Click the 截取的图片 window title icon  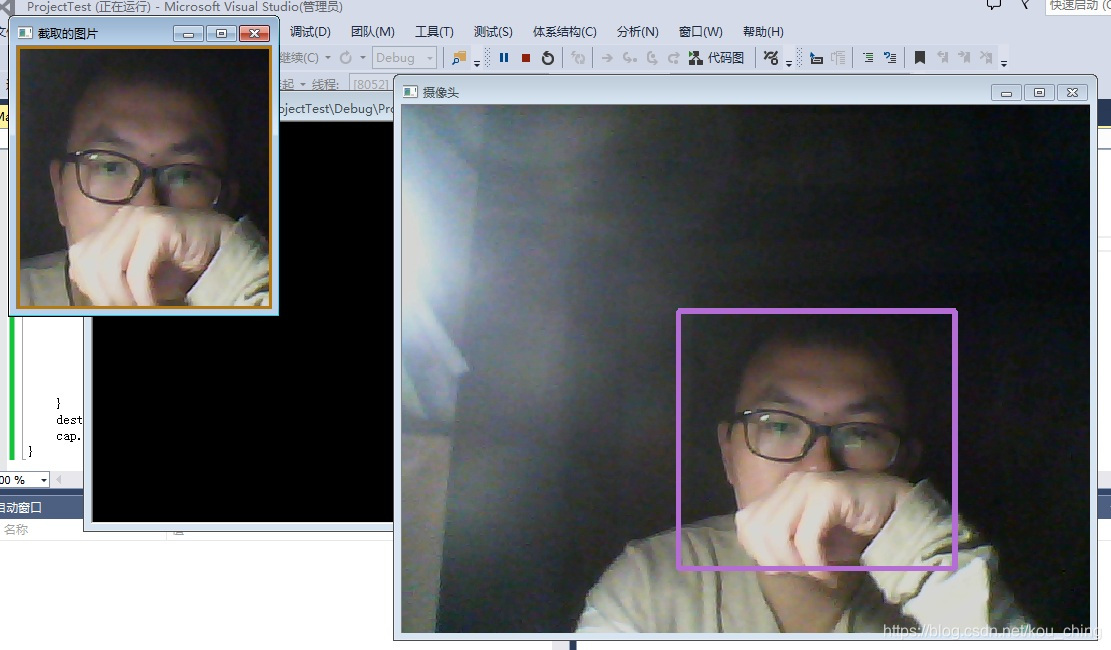point(25,33)
